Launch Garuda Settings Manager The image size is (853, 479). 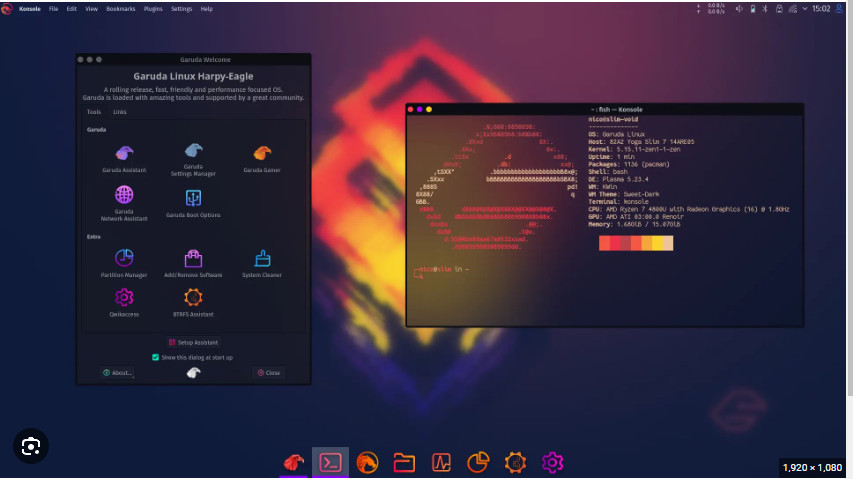click(x=193, y=159)
